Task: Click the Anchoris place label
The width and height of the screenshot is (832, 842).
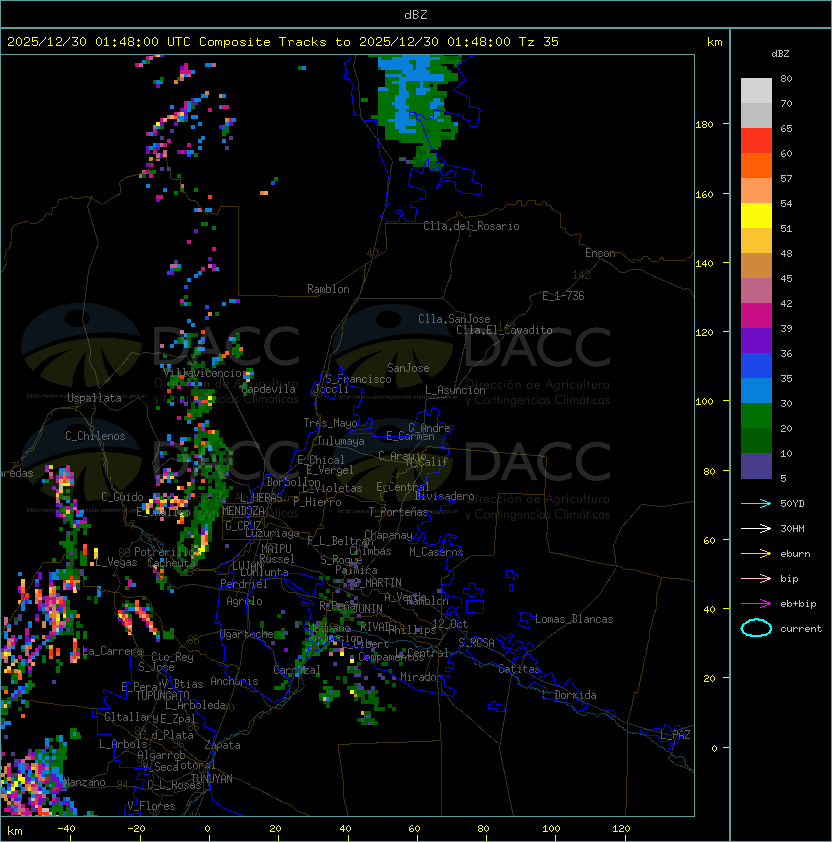Action: tap(234, 681)
